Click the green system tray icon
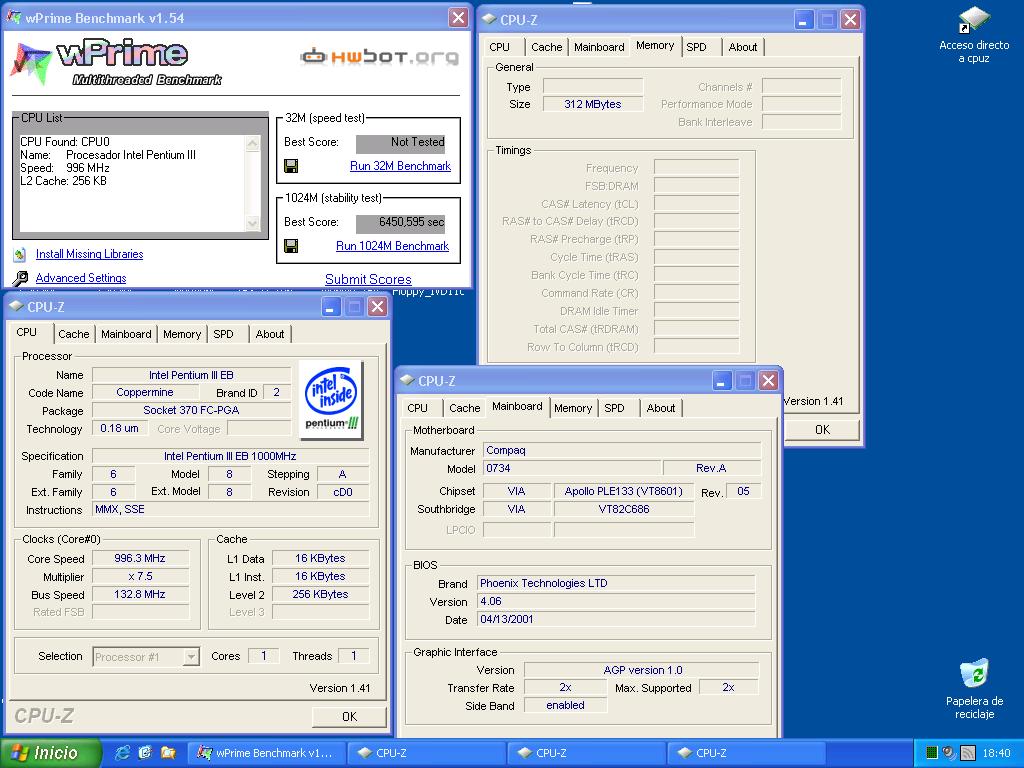 tap(932, 753)
